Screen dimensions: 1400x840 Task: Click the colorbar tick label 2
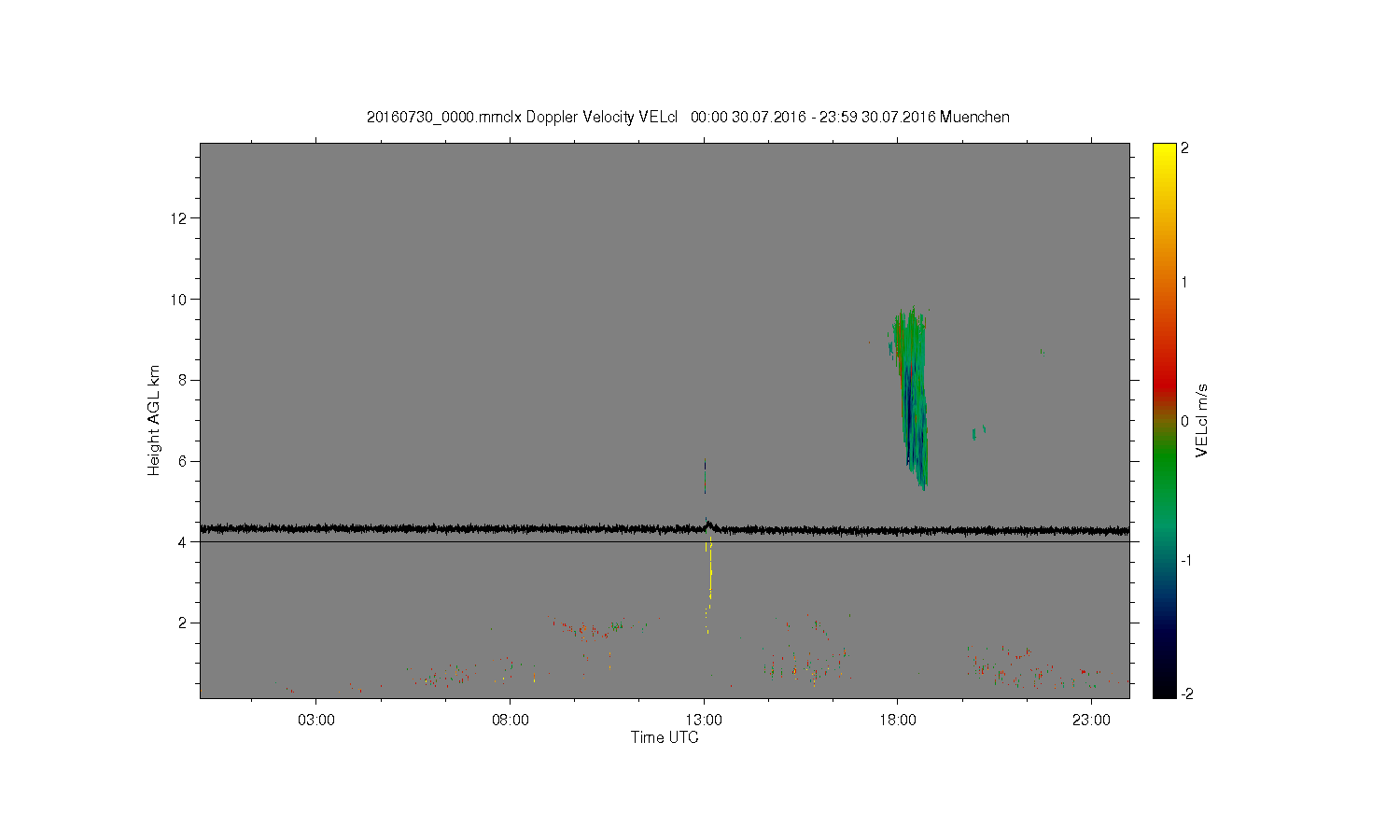(1184, 148)
